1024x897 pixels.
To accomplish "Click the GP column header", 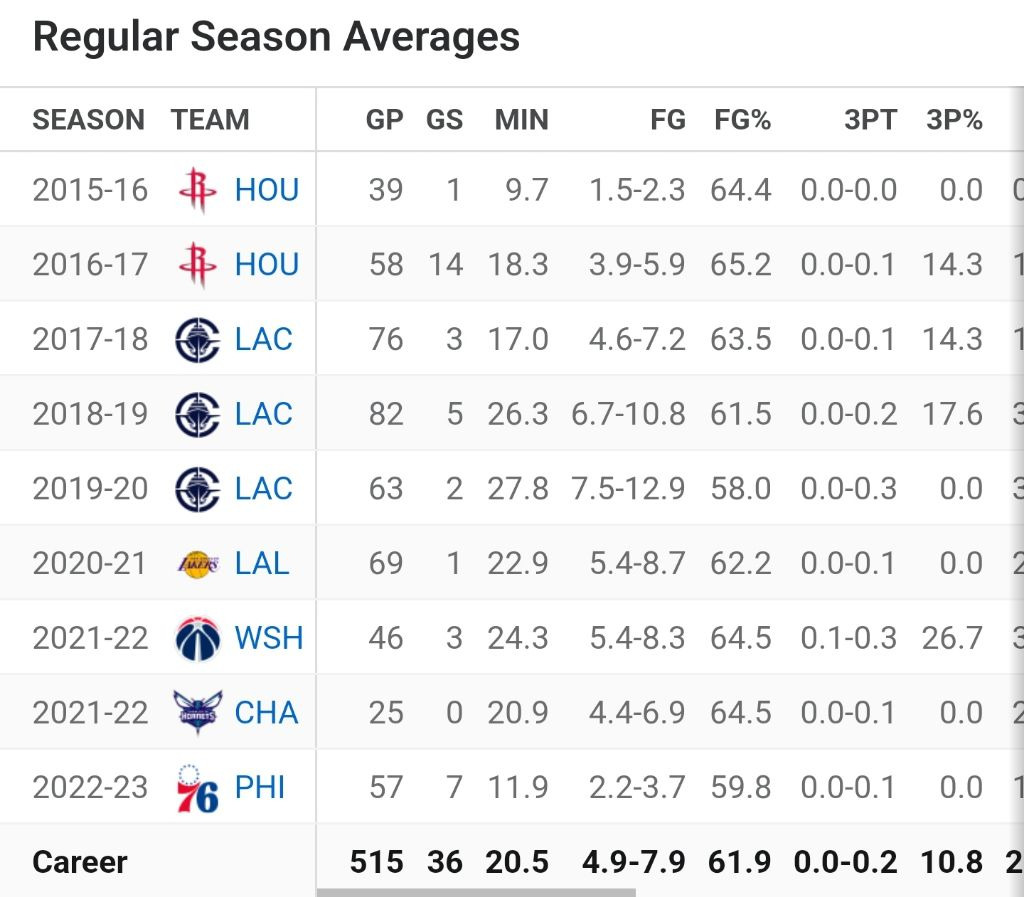I will 384,120.
